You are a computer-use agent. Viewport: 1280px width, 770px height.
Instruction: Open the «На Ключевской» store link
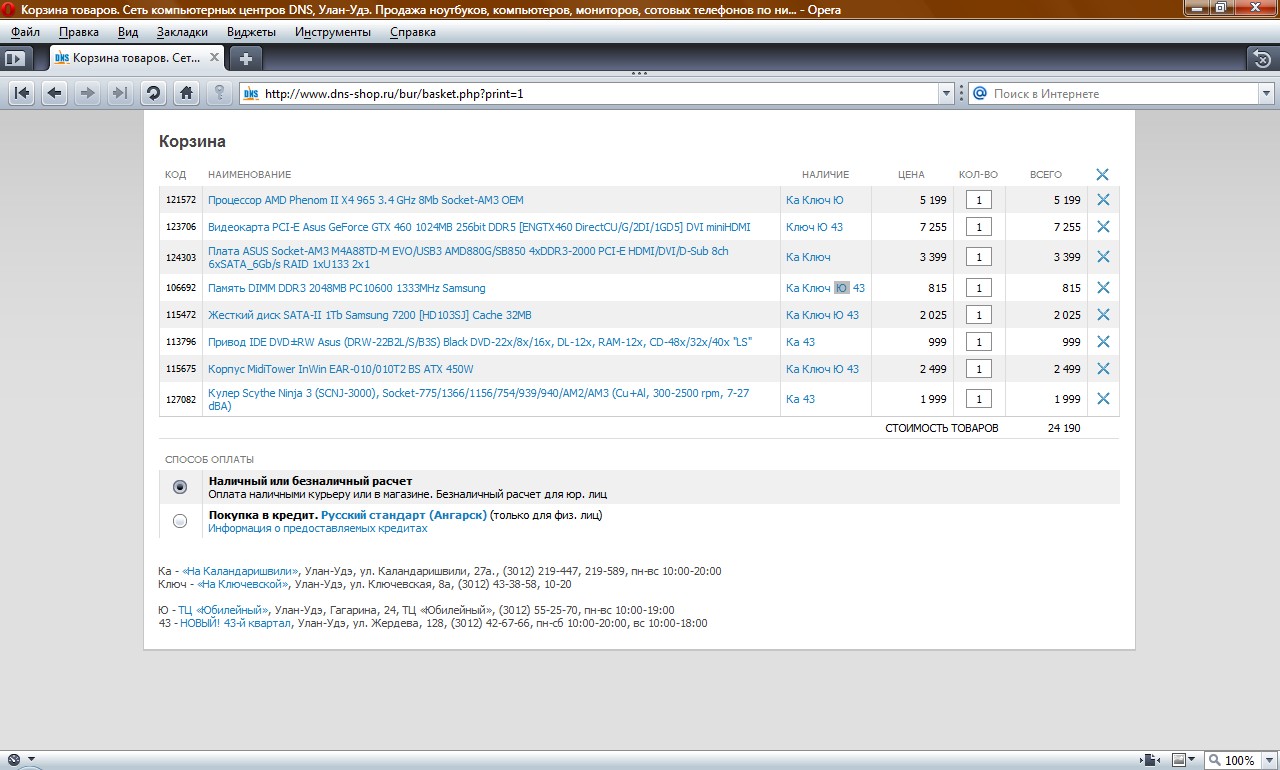pos(243,584)
